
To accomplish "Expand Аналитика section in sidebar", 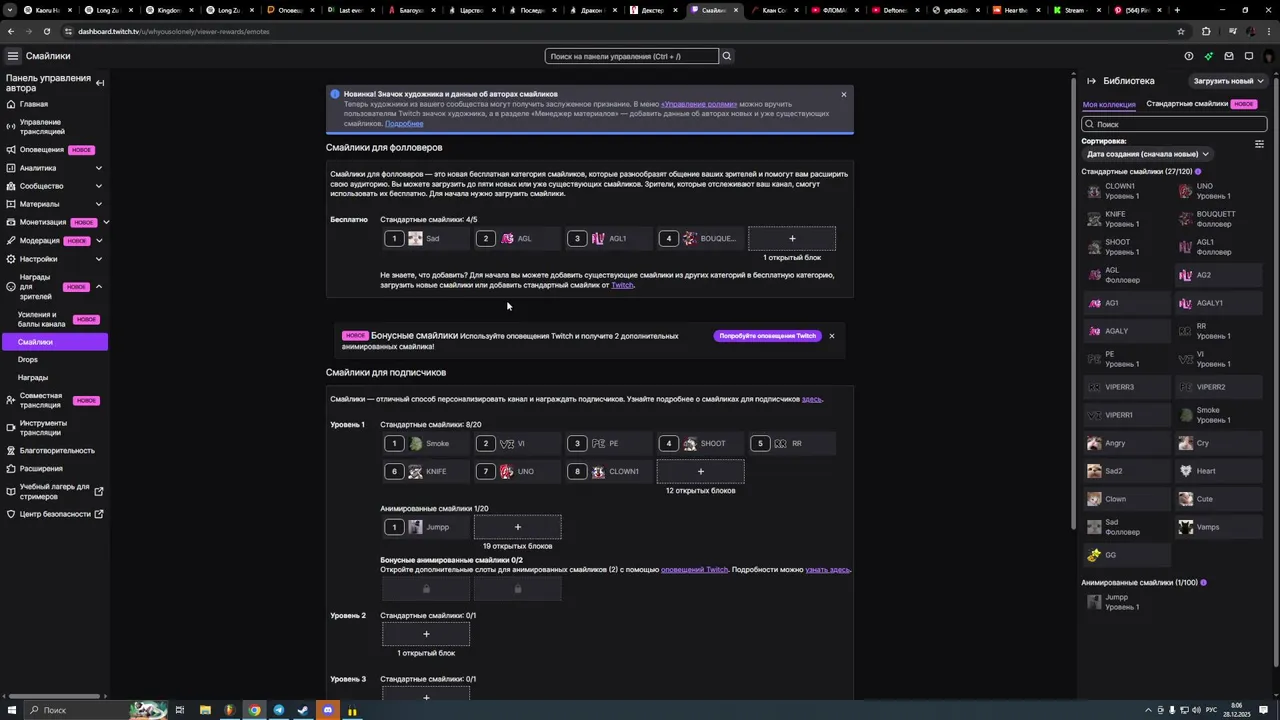I will coord(98,168).
